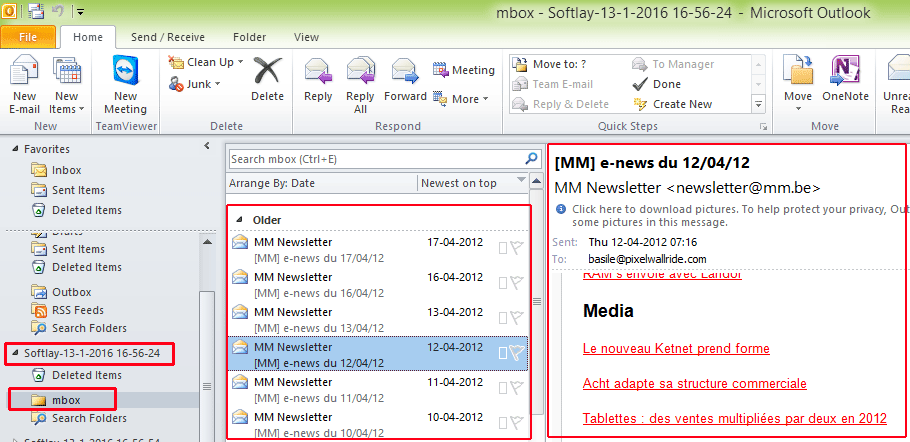The width and height of the screenshot is (910, 442).
Task: Forward the selected email
Action: coord(405,80)
